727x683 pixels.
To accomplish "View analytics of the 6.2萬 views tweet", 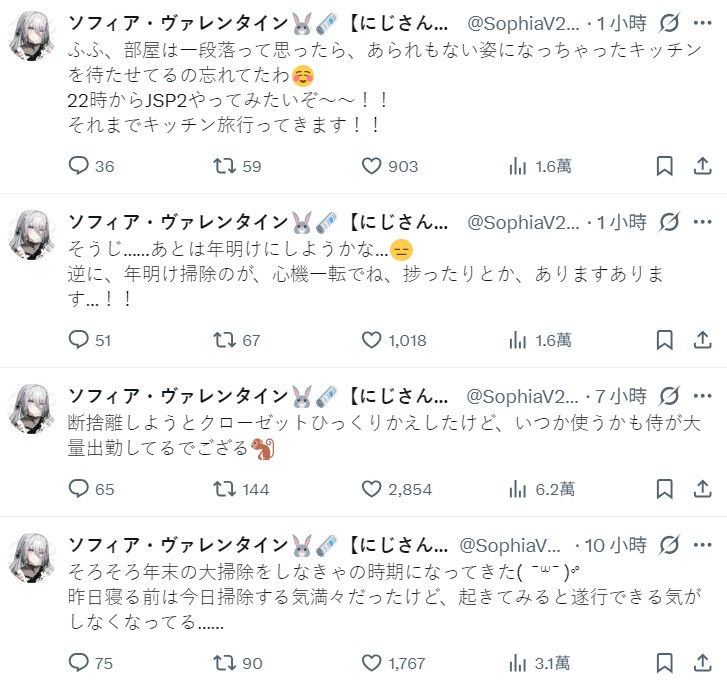I will point(518,489).
